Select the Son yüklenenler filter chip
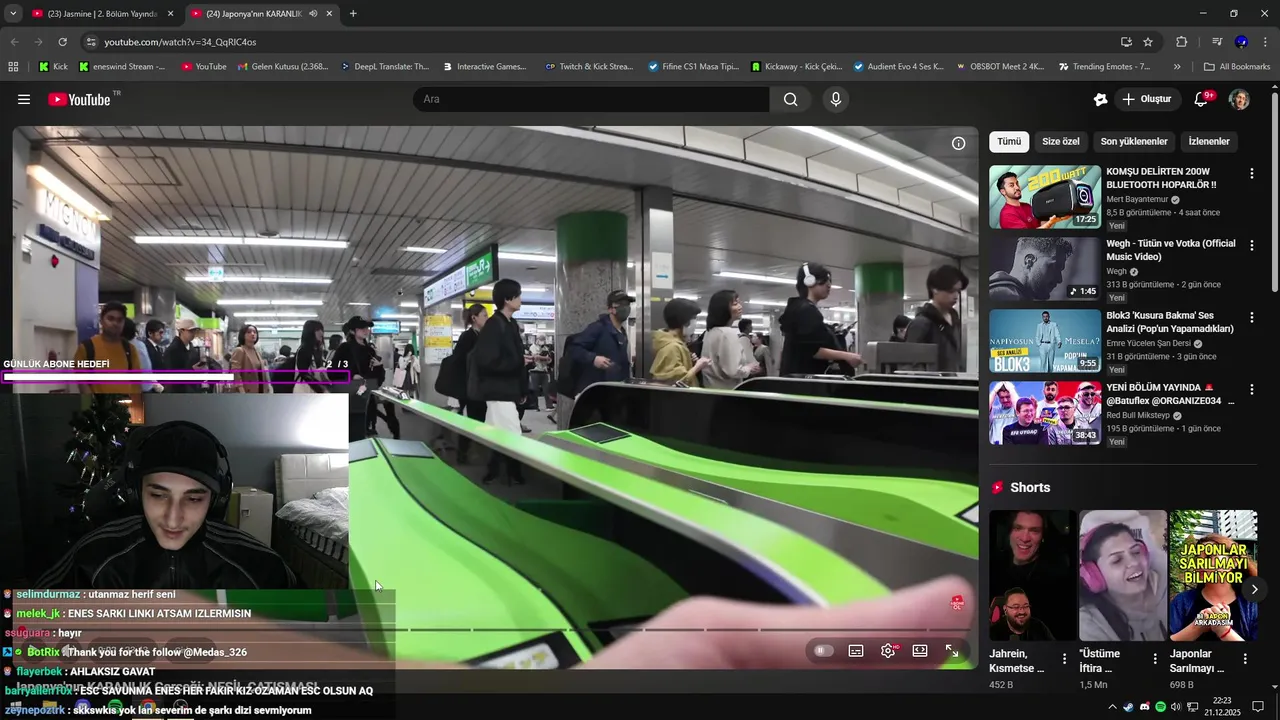 click(1134, 142)
